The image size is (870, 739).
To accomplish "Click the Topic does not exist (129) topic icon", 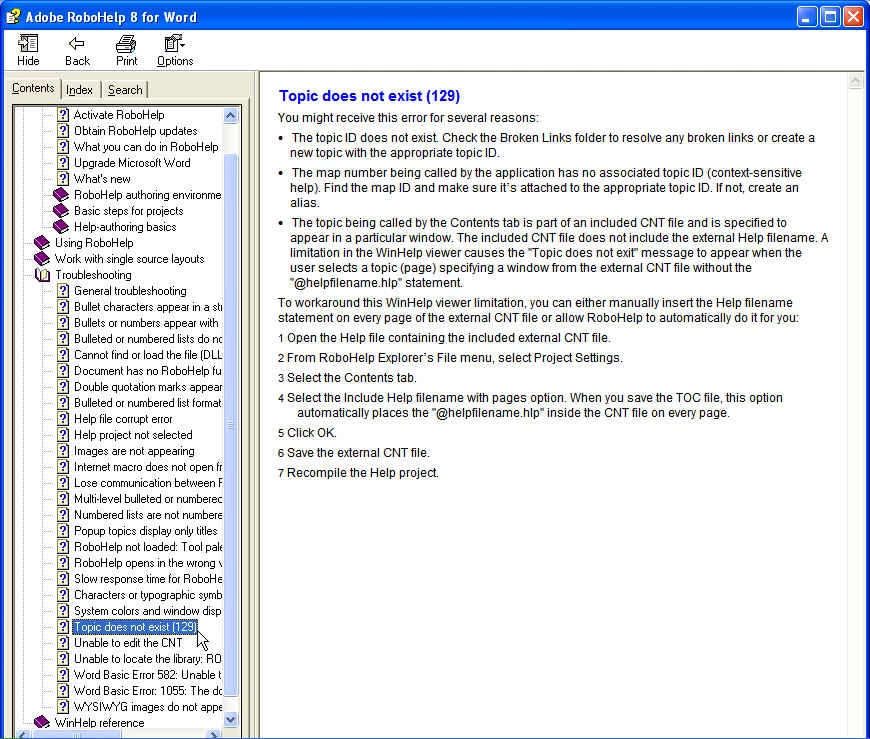I will tap(63, 627).
